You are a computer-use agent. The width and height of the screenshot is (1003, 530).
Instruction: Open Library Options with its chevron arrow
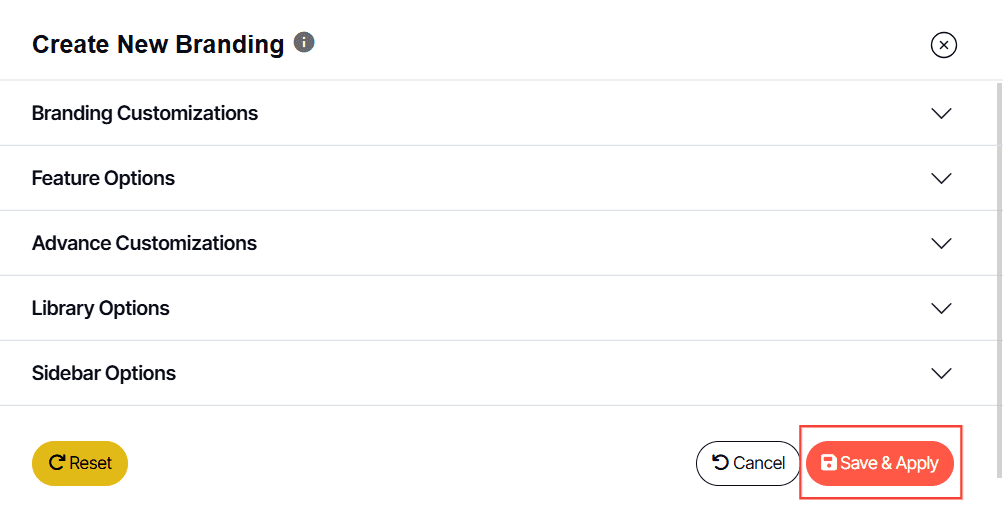[x=941, y=308]
